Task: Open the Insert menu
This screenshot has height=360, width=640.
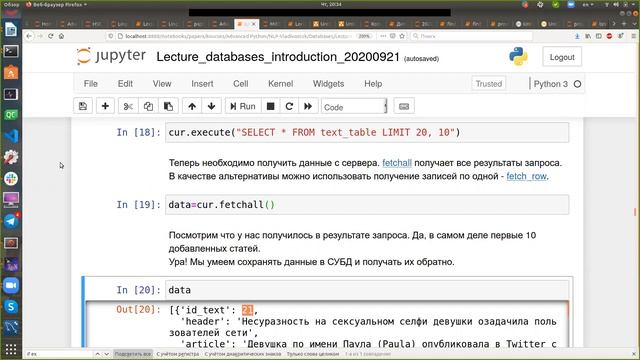Action: coord(202,84)
